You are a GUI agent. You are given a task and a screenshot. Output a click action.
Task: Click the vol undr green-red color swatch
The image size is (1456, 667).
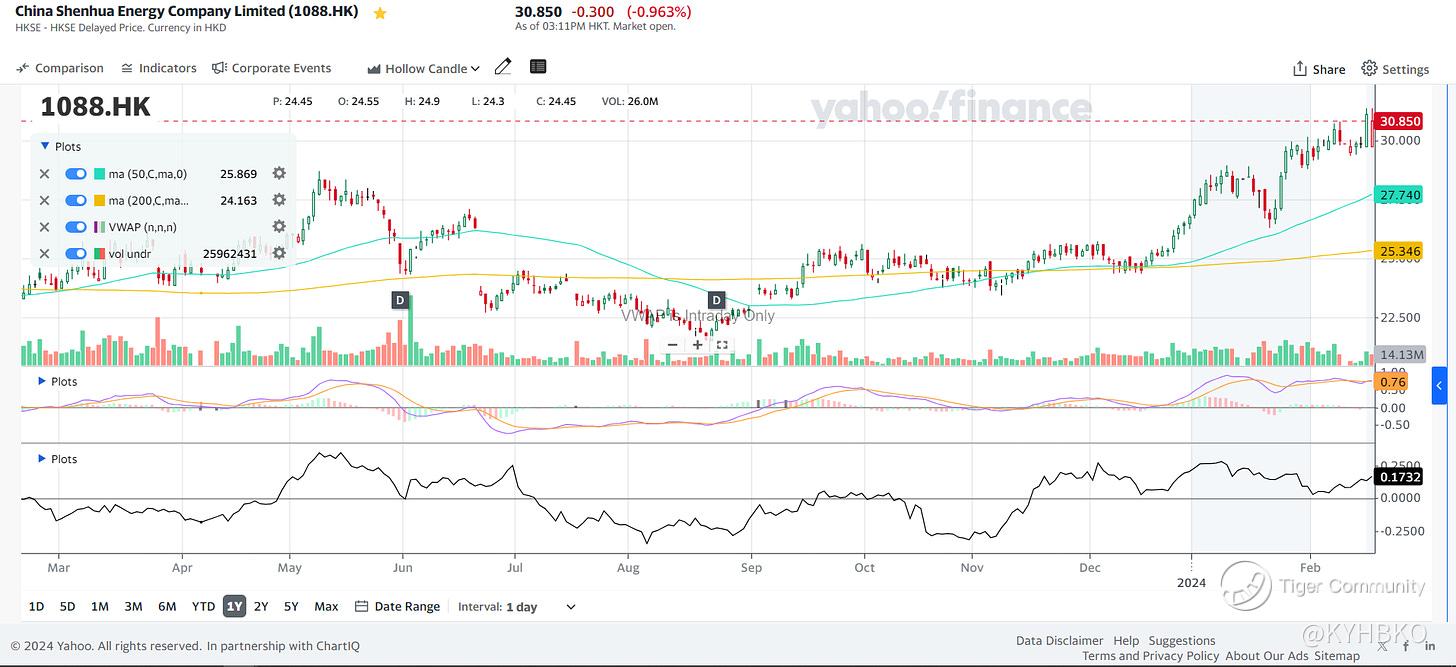point(99,254)
